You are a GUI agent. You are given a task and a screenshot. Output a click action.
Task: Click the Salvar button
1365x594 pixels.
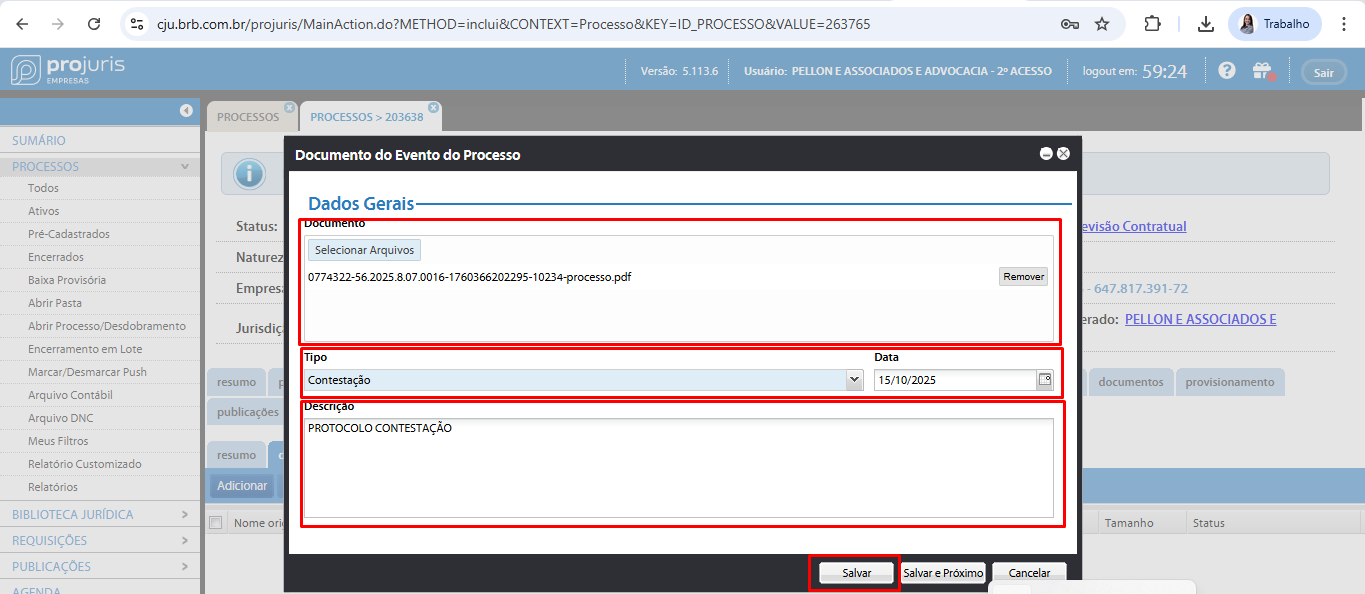coord(856,573)
